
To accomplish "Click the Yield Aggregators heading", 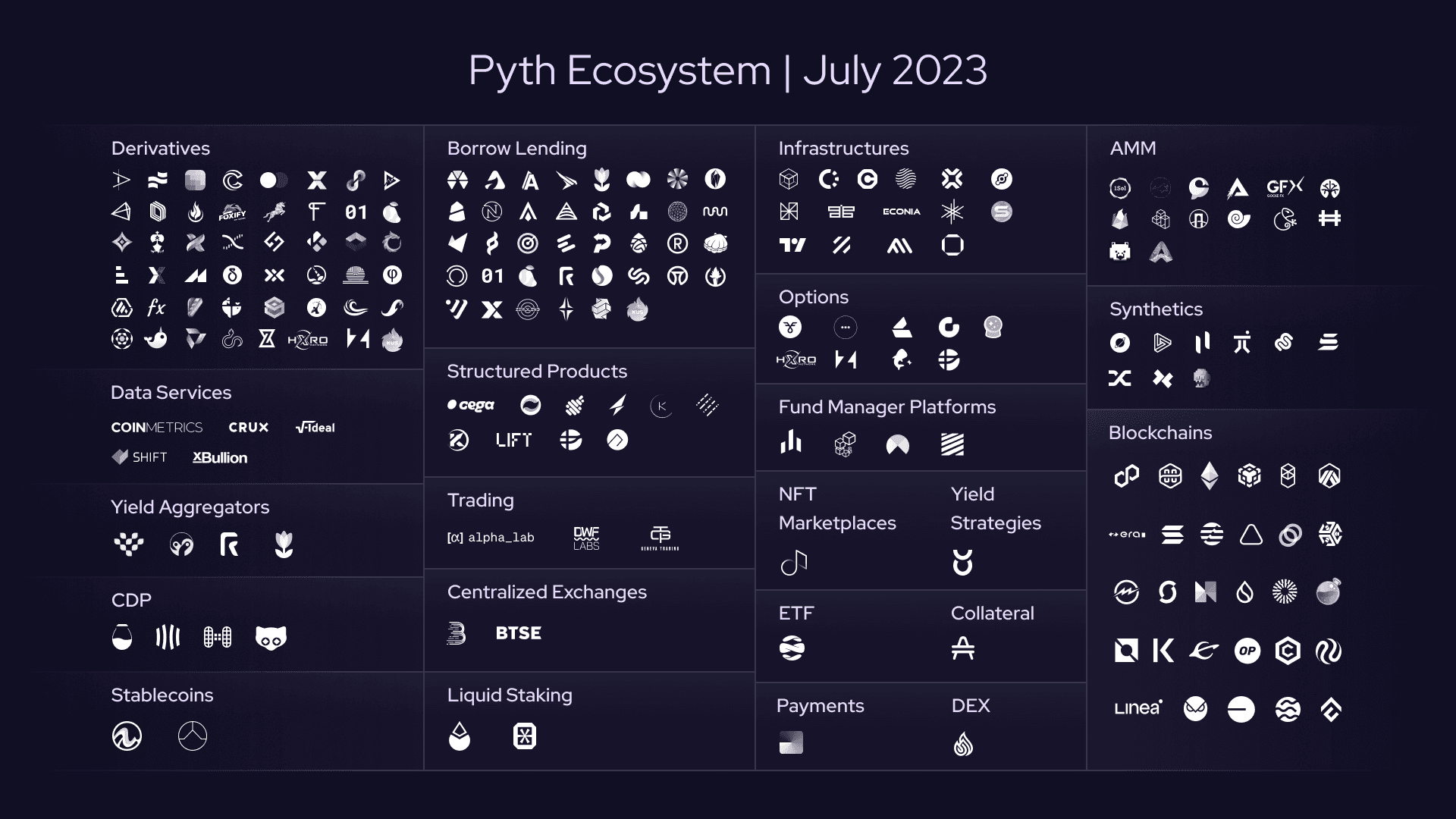I will click(190, 507).
